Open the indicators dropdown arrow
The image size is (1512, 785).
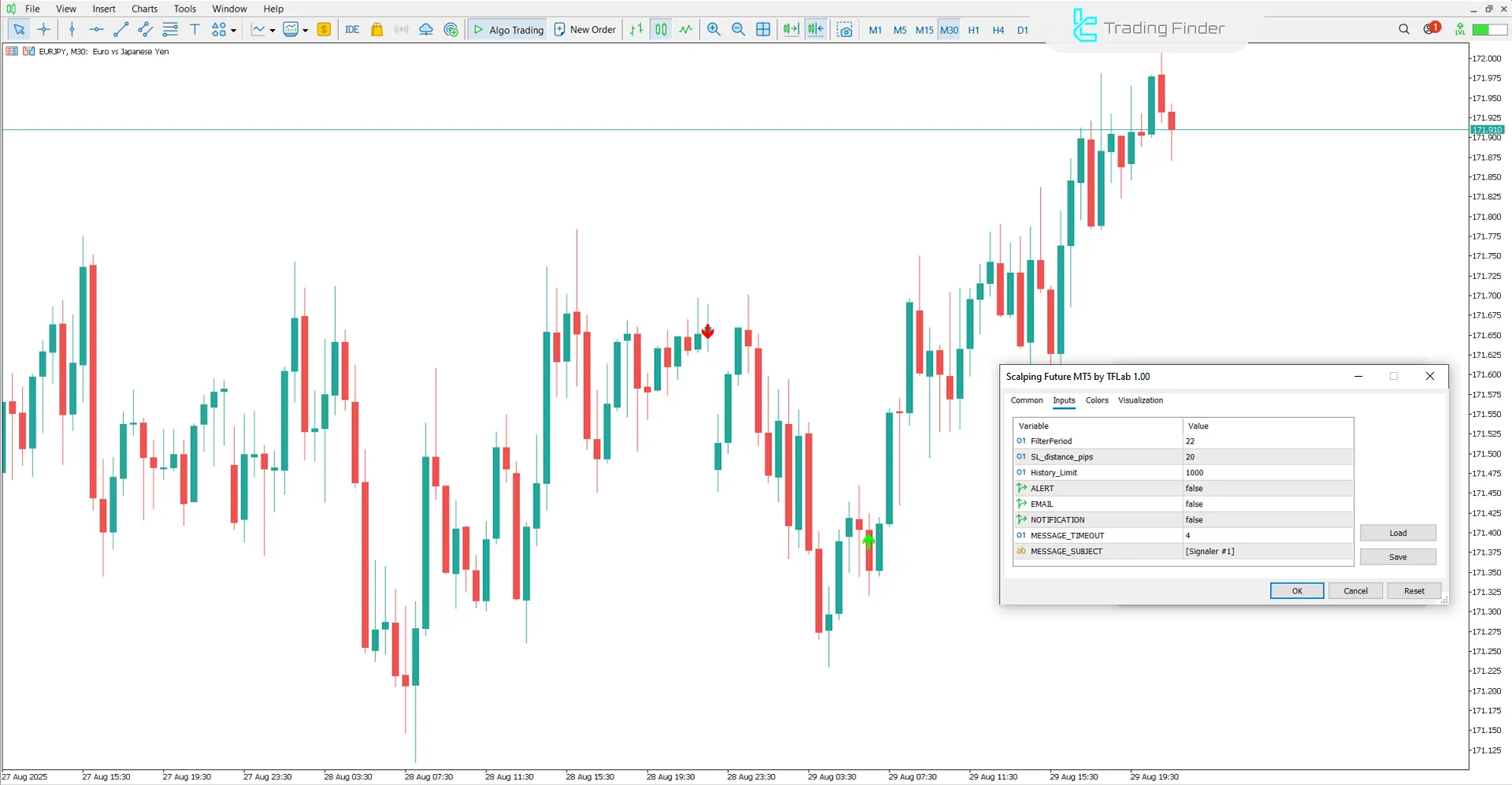(303, 29)
